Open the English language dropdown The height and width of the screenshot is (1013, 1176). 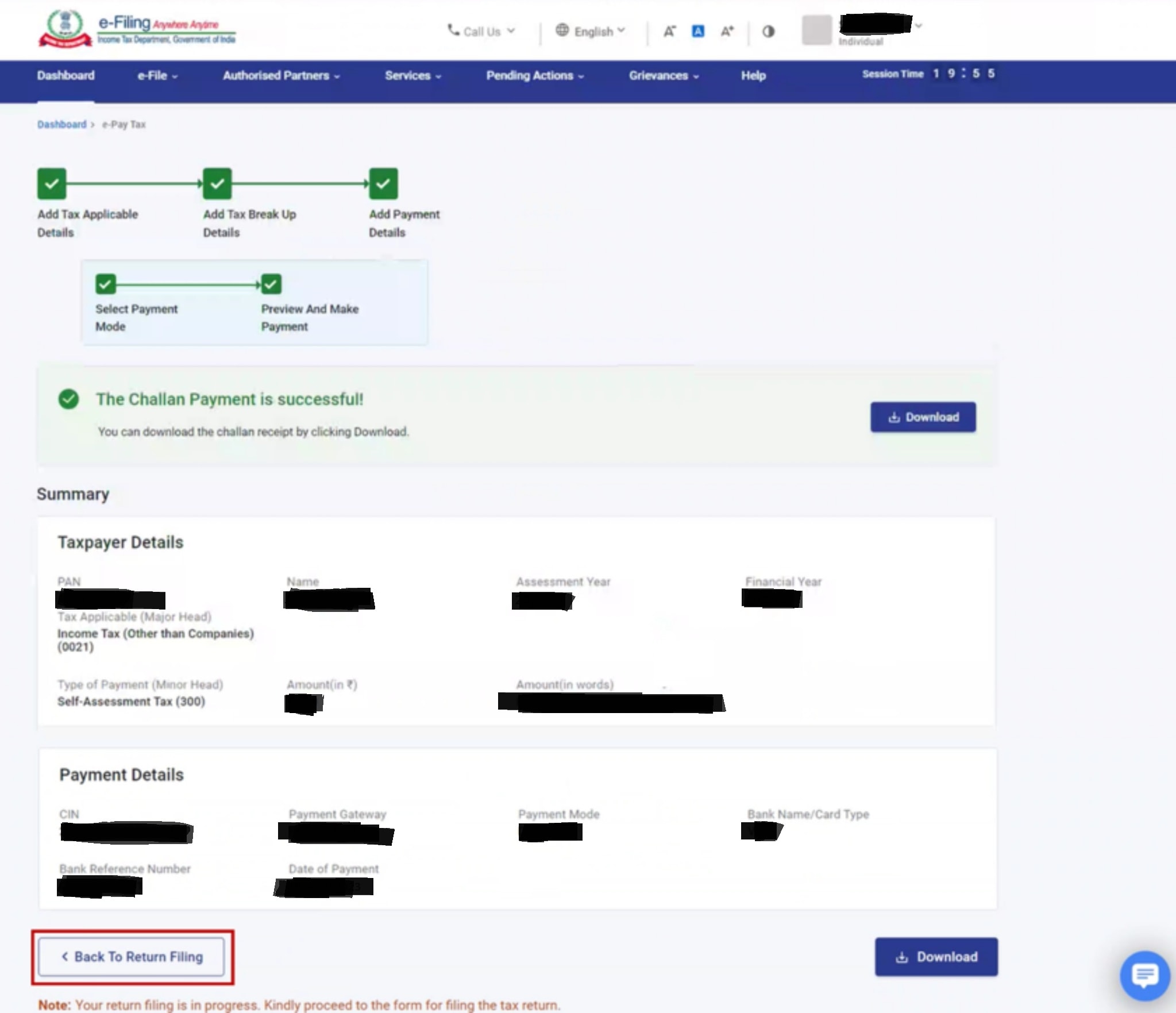click(x=591, y=31)
